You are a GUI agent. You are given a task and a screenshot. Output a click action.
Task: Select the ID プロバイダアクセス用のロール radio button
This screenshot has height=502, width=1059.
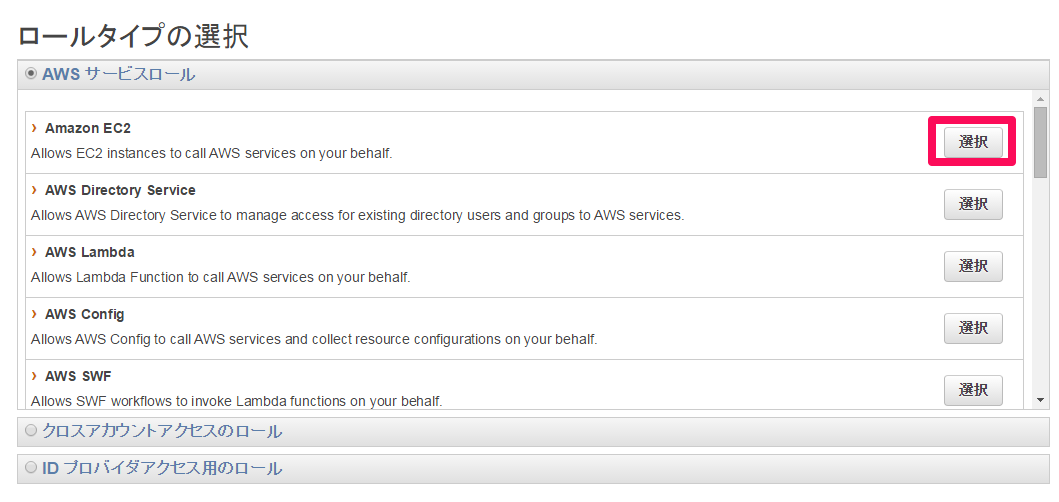coord(31,468)
